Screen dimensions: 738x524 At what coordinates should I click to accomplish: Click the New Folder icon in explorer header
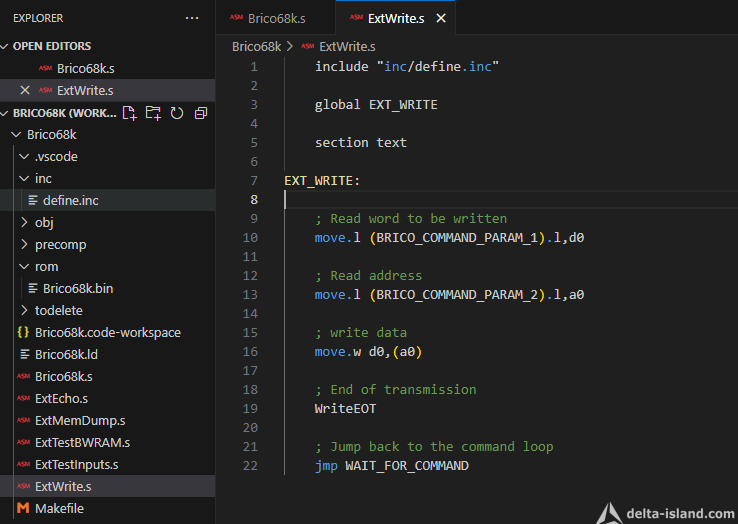[153, 113]
